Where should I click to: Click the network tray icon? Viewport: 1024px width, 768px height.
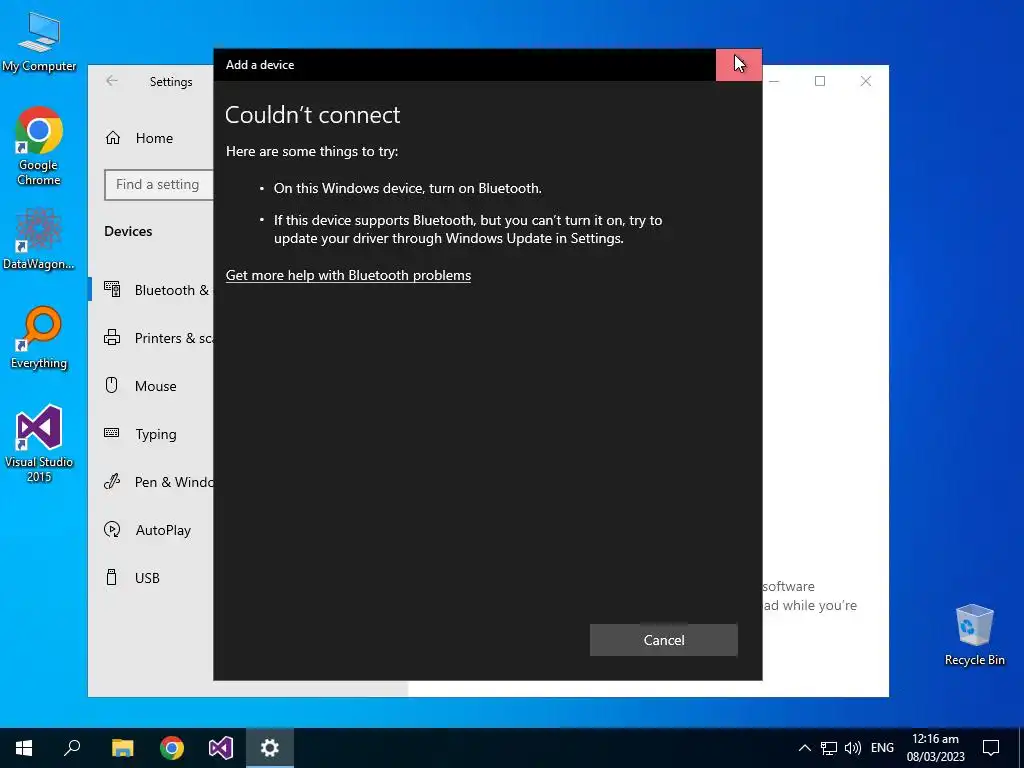(x=829, y=748)
